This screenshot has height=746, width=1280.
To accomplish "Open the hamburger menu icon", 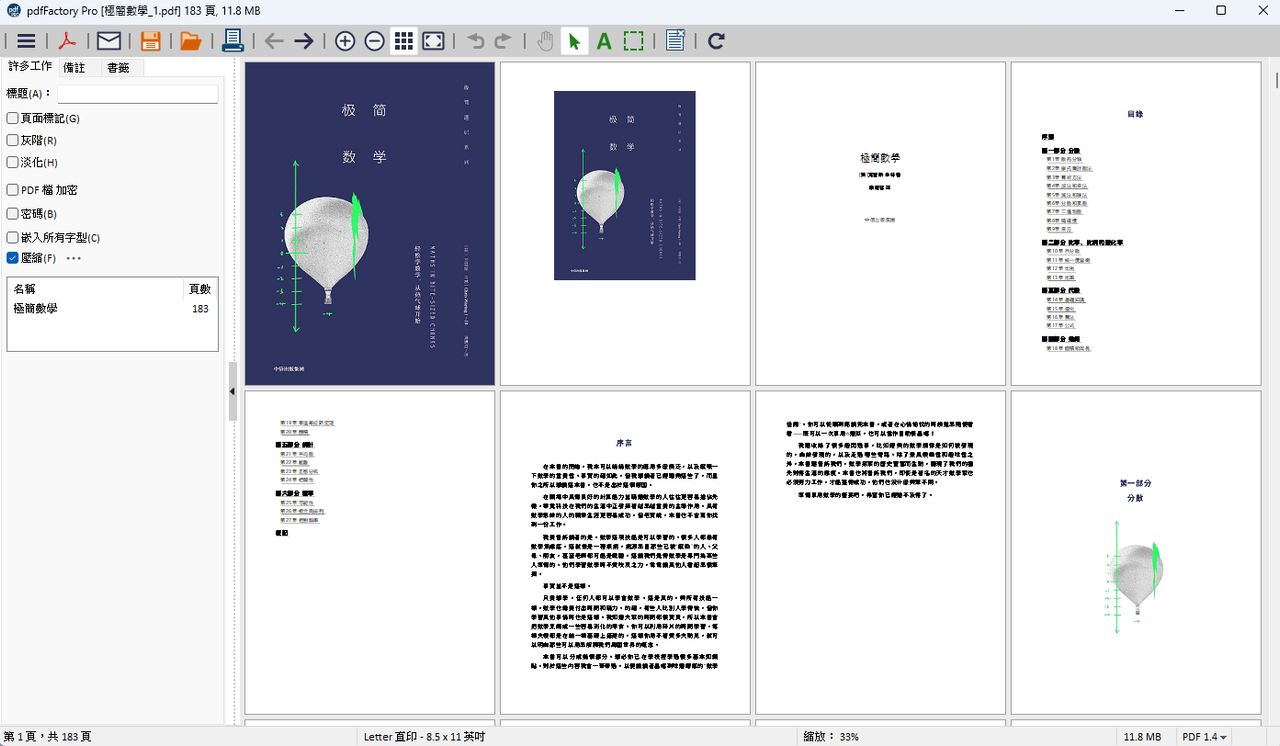I will [26, 41].
